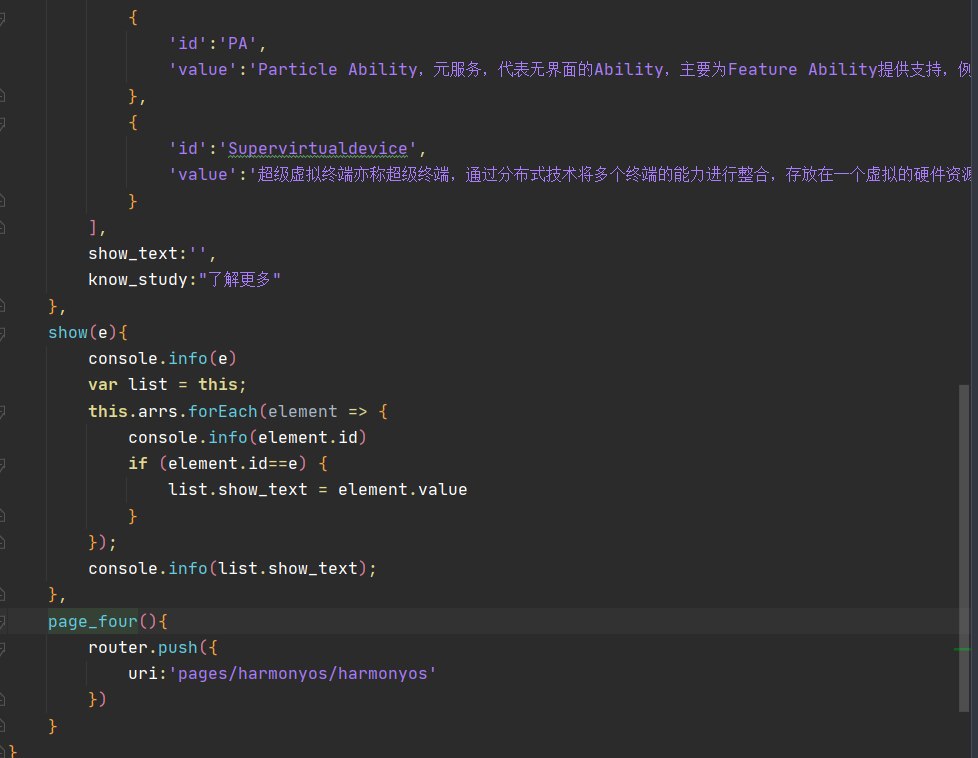The width and height of the screenshot is (978, 758).
Task: Click the vertical scrollbar thumb
Action: (x=964, y=548)
